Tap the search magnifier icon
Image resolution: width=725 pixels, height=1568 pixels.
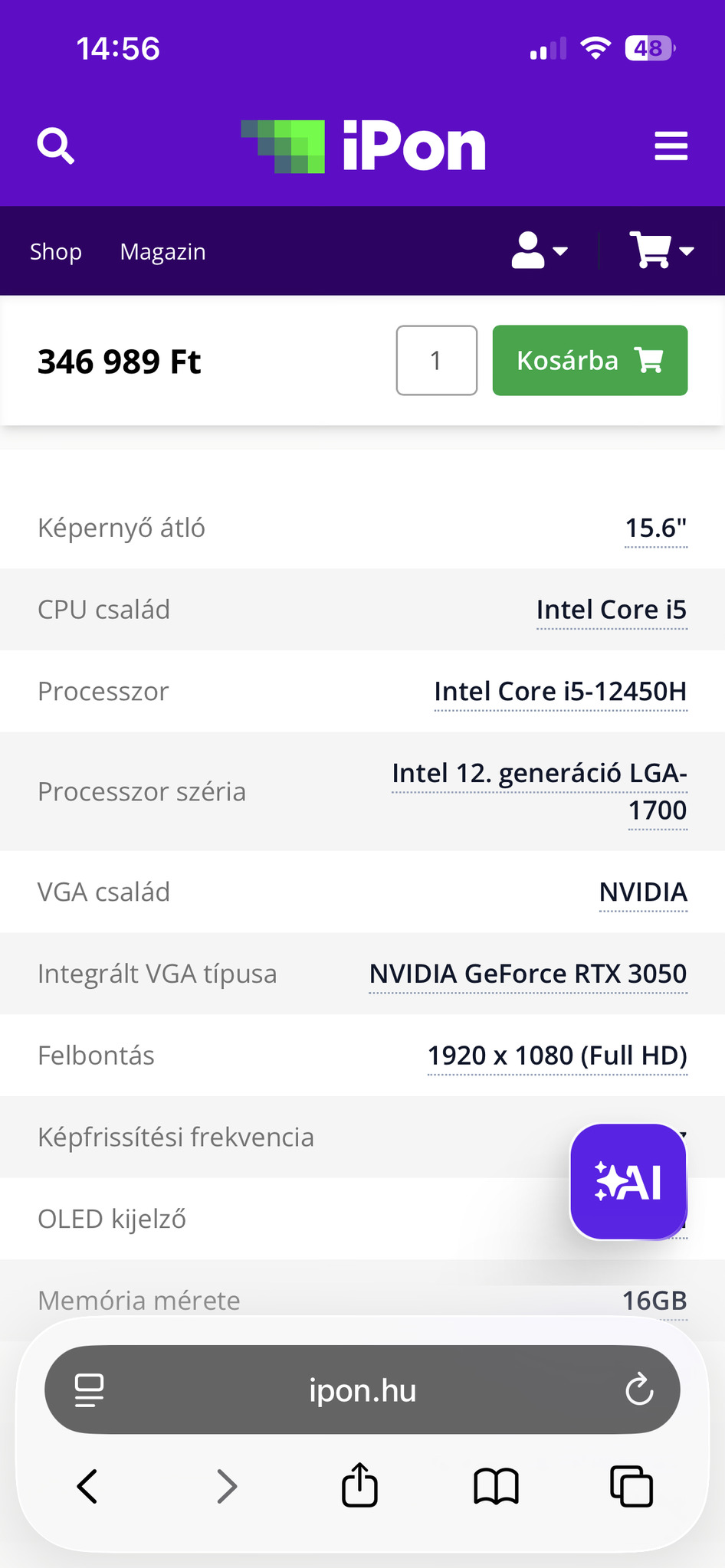(56, 146)
